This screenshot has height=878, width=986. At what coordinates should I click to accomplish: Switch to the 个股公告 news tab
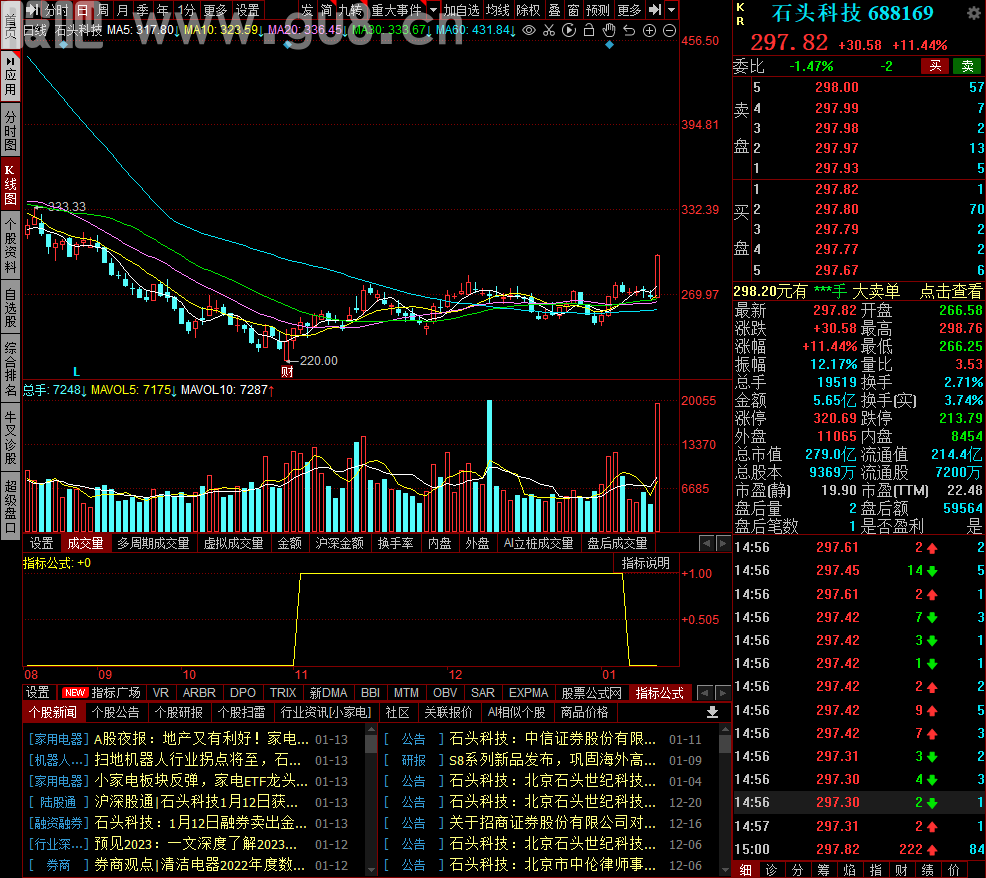pos(116,712)
